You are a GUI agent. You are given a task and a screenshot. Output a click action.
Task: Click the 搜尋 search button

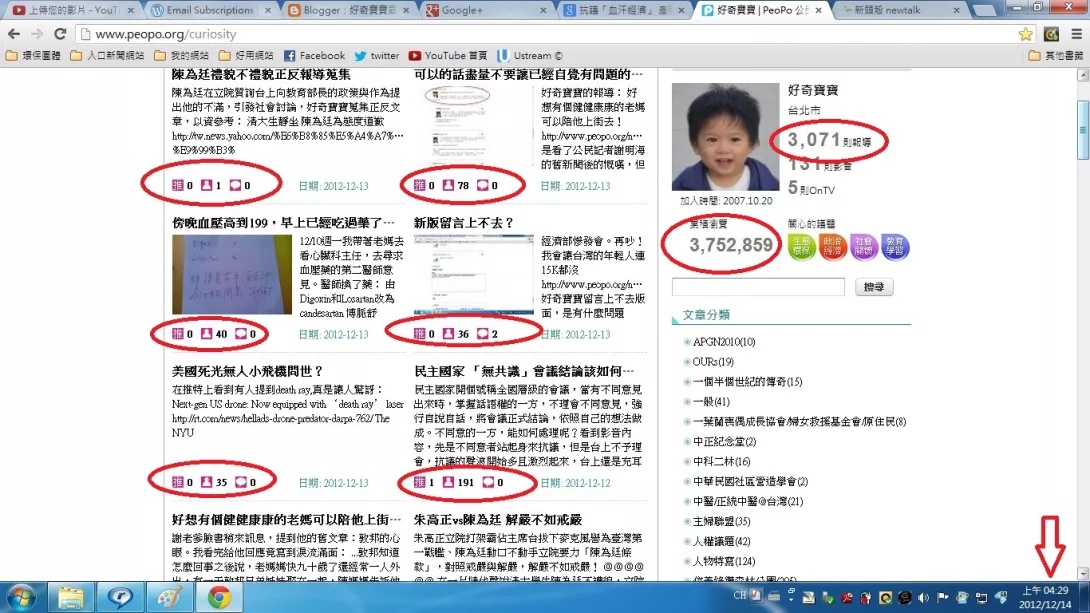click(x=874, y=286)
